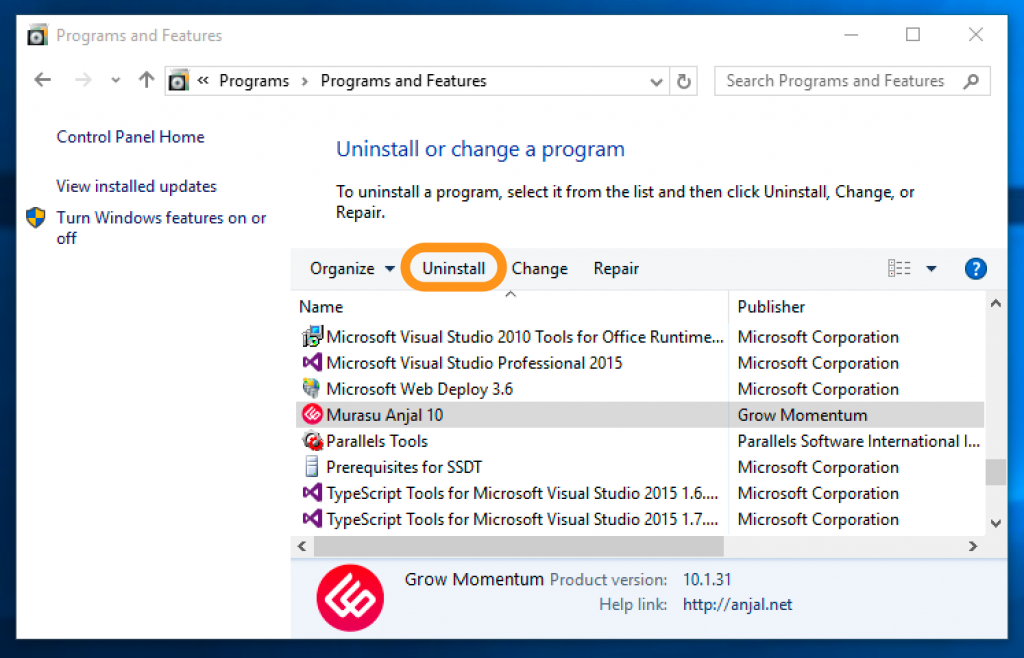Screen dimensions: 1024x658
Task: Select the Parallels Tools row
Action: 640,441
